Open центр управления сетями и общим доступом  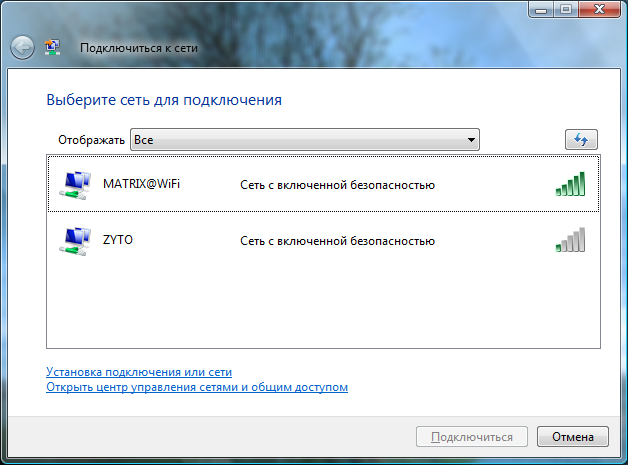[197, 387]
